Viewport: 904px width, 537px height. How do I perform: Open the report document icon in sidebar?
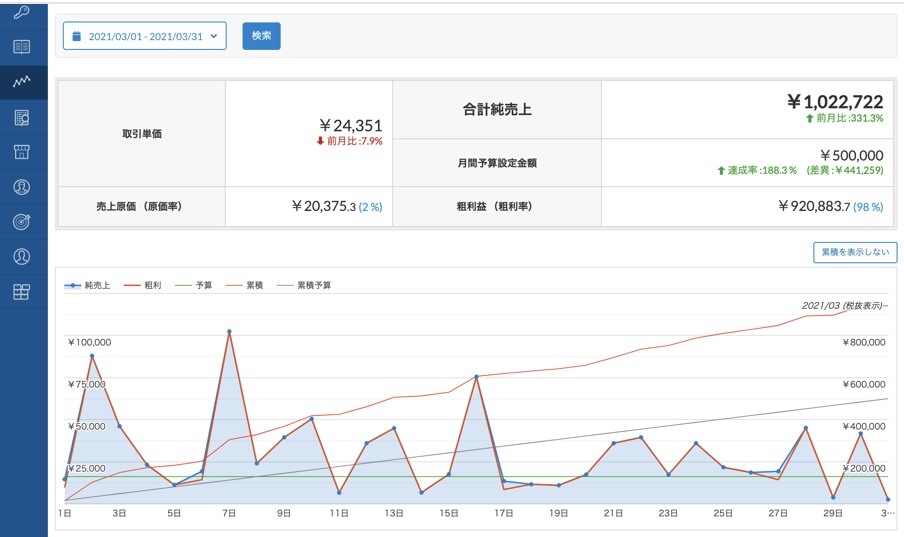21,117
